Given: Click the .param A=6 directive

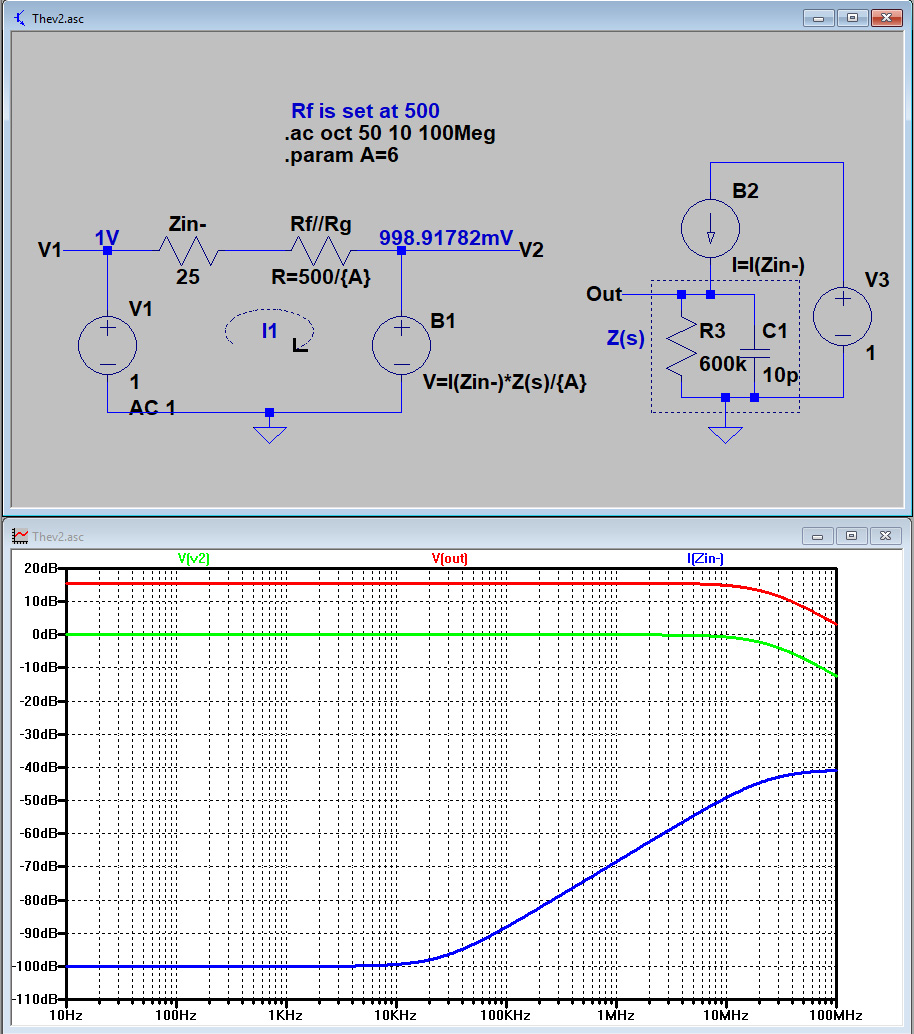Looking at the screenshot, I should point(342,156).
